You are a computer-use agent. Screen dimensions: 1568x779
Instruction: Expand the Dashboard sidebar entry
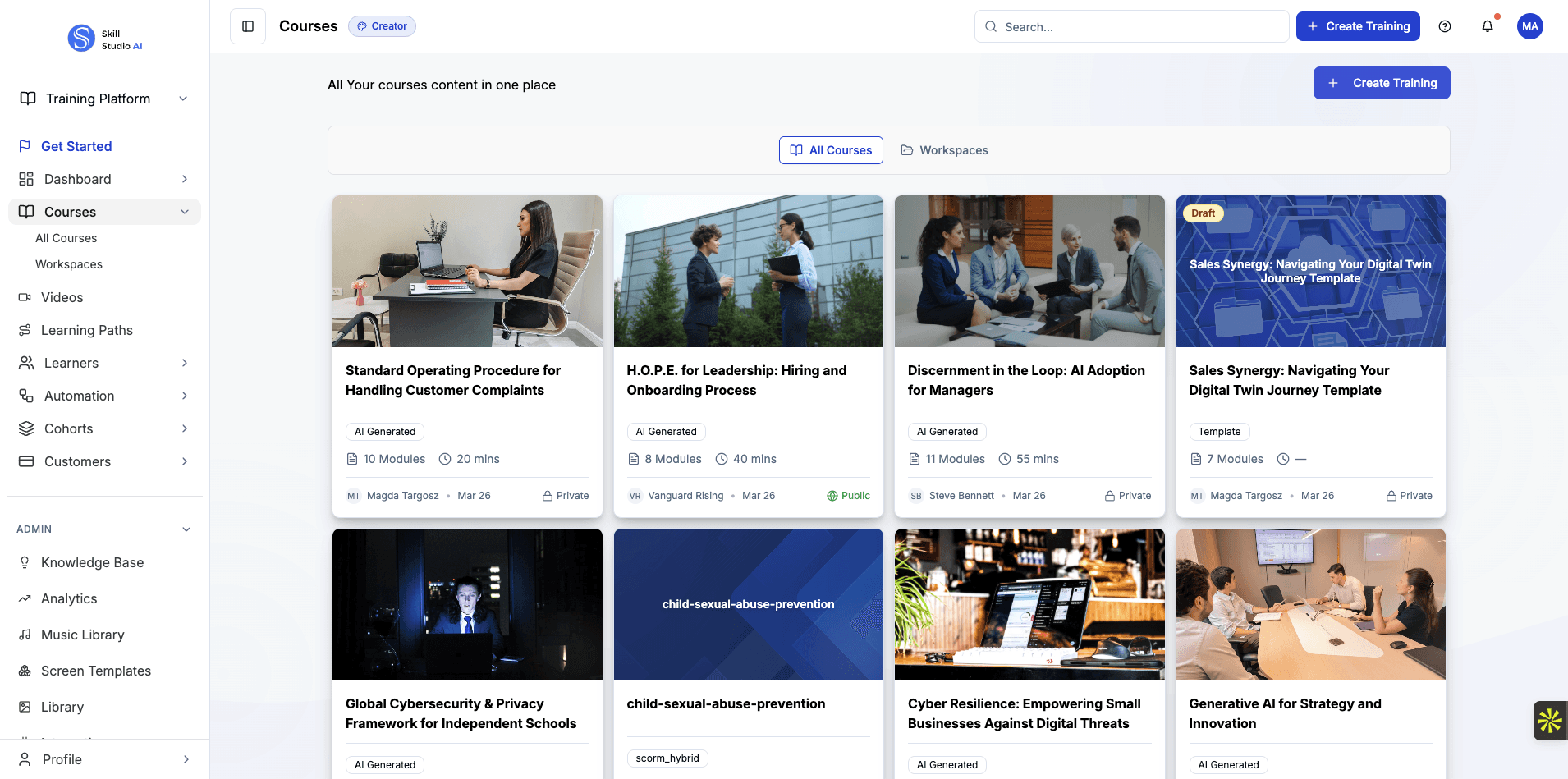tap(184, 179)
